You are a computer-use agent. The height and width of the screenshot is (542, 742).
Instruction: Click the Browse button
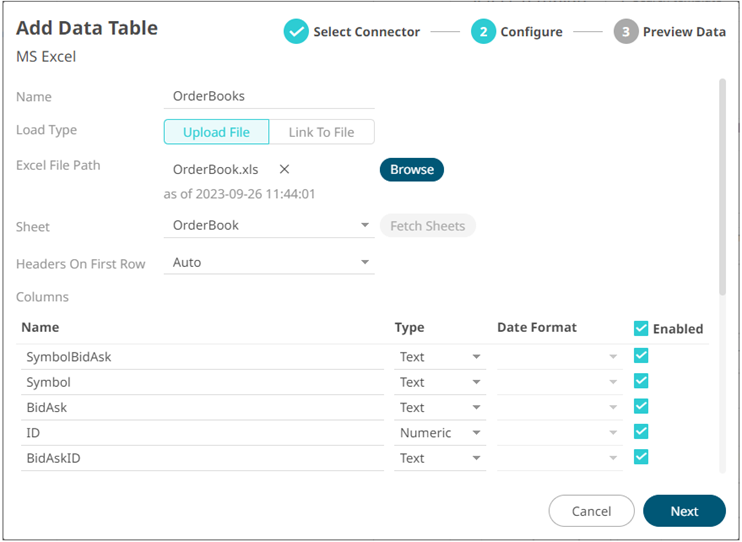tap(411, 170)
